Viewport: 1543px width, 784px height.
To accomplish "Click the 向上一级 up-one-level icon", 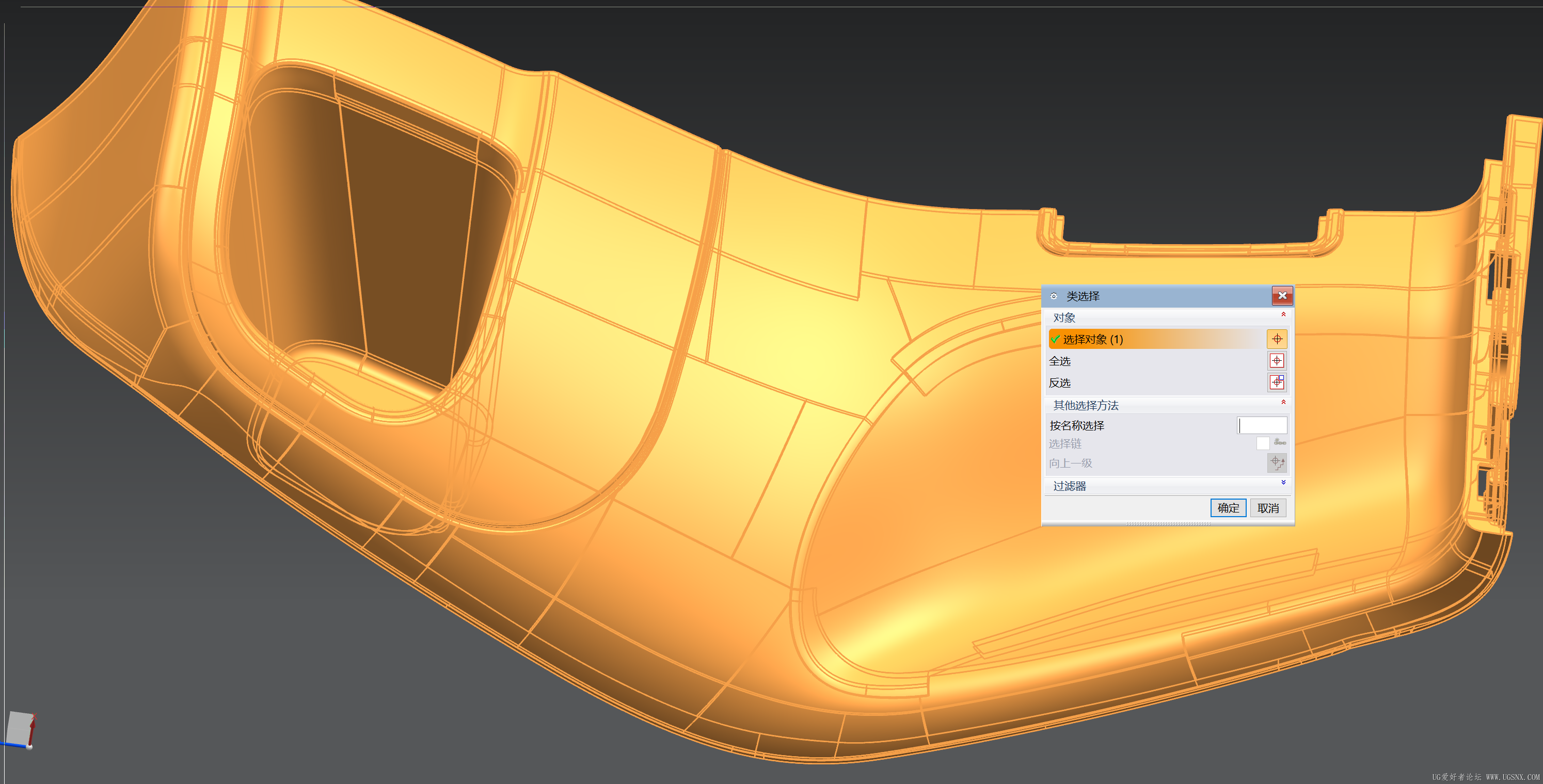I will click(x=1277, y=462).
